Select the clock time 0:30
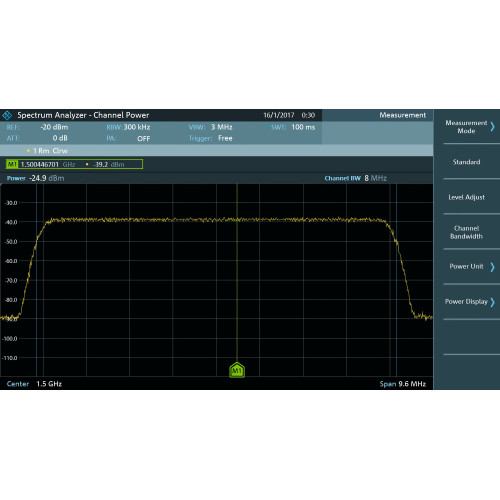Viewport: 500px width, 500px height. (x=308, y=115)
